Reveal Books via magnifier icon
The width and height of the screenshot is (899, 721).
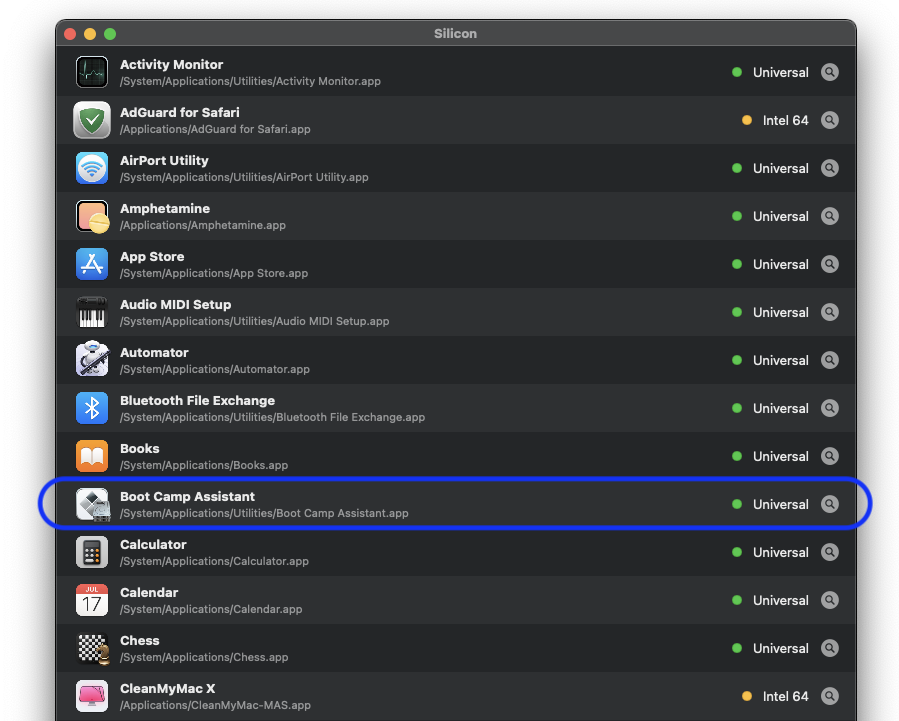(830, 456)
